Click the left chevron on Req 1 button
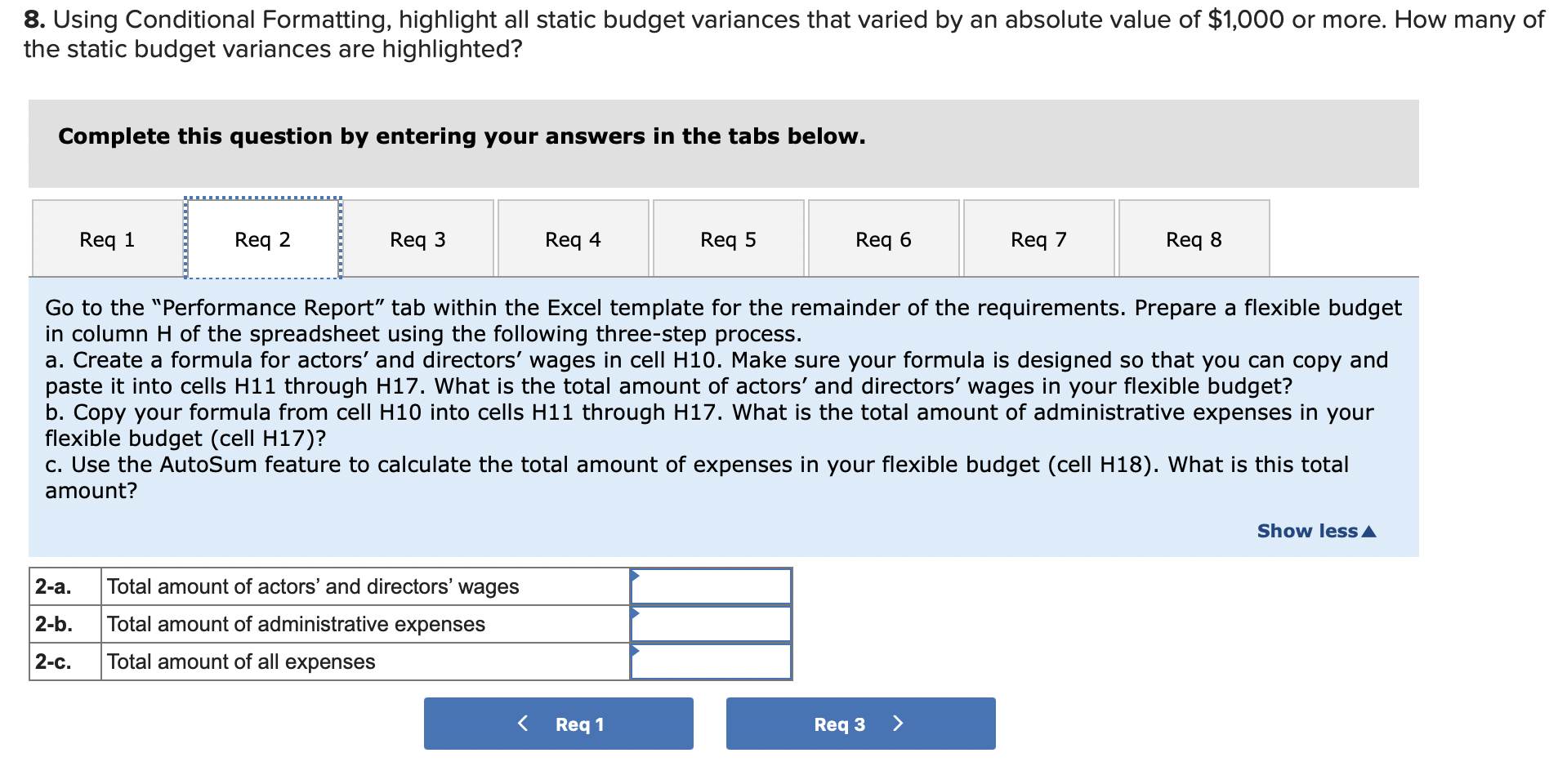Screen dimensions: 1558x784 [523, 723]
